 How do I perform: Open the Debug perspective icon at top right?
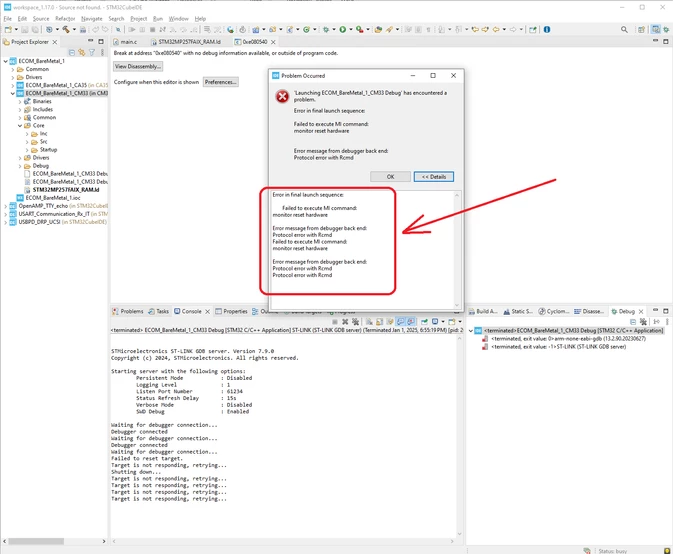(666, 30)
